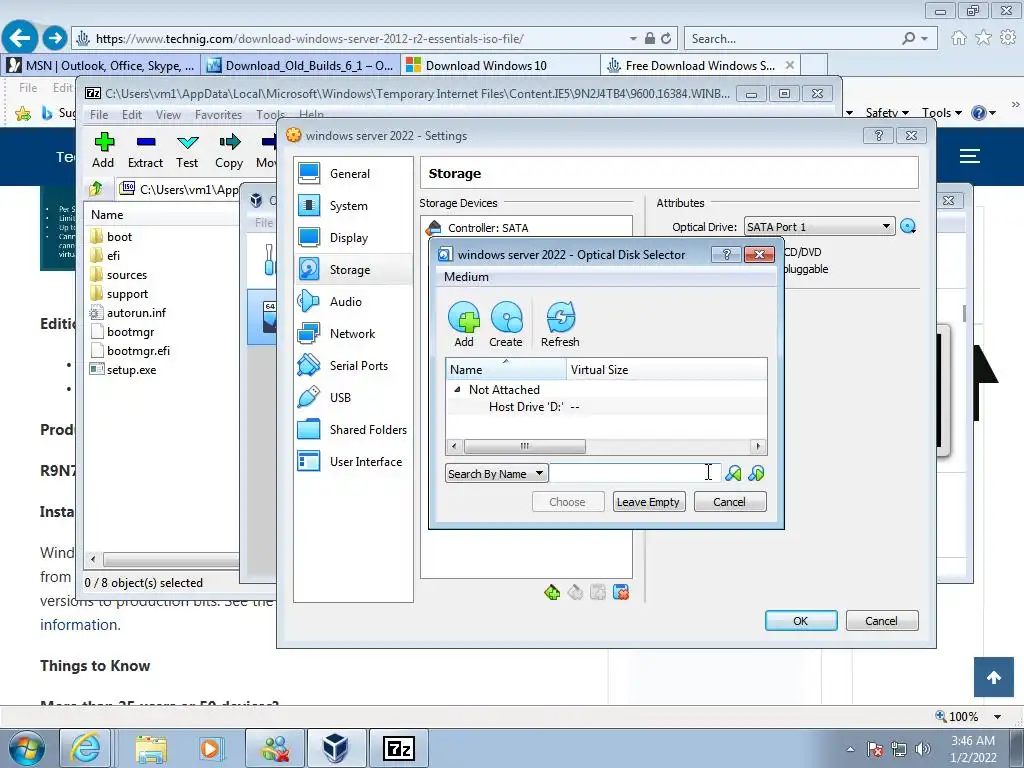The width and height of the screenshot is (1024, 768).
Task: Open 7-Zip File menu
Action: point(99,114)
